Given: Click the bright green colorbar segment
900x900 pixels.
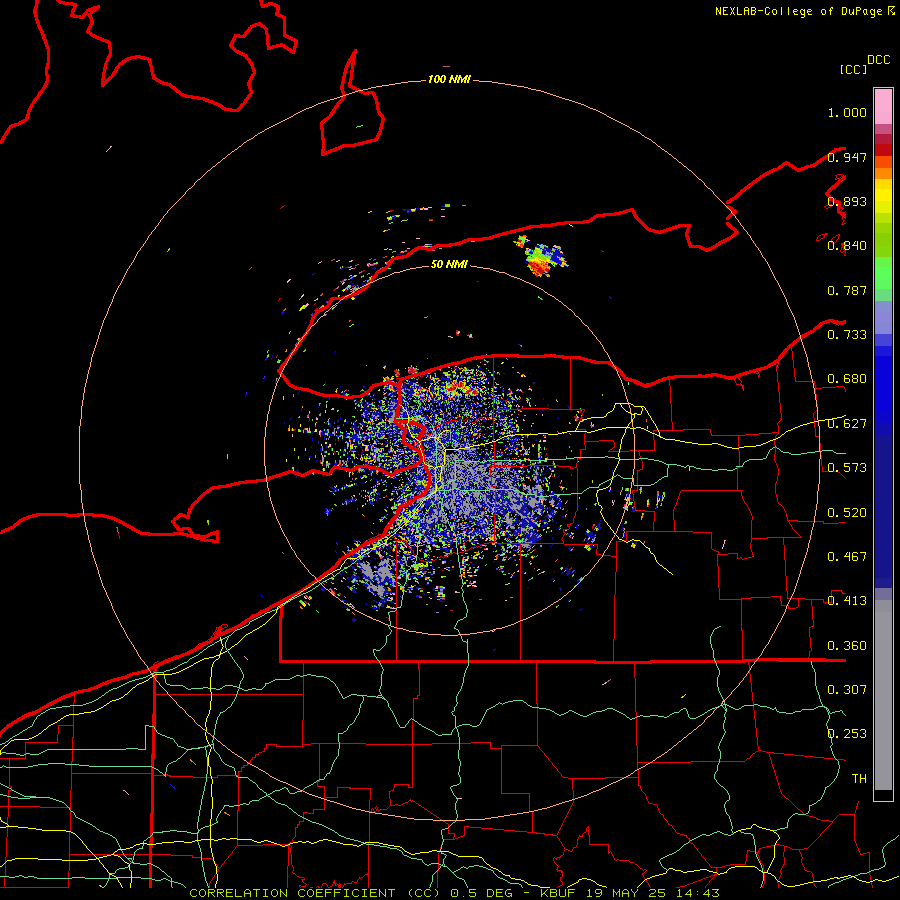Looking at the screenshot, I should click(883, 273).
